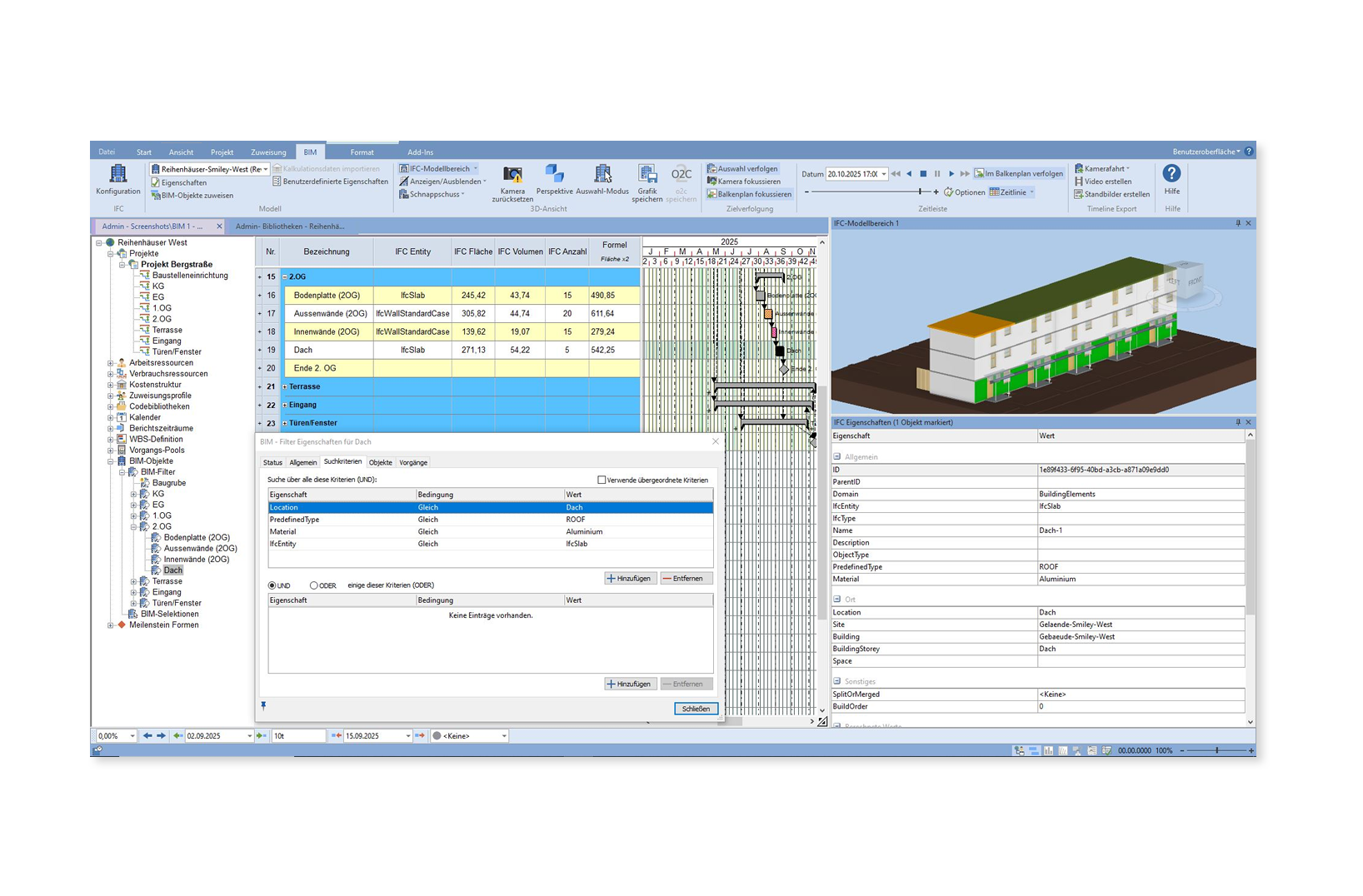
Task: Open the Hilfe help icon
Action: [x=1171, y=174]
